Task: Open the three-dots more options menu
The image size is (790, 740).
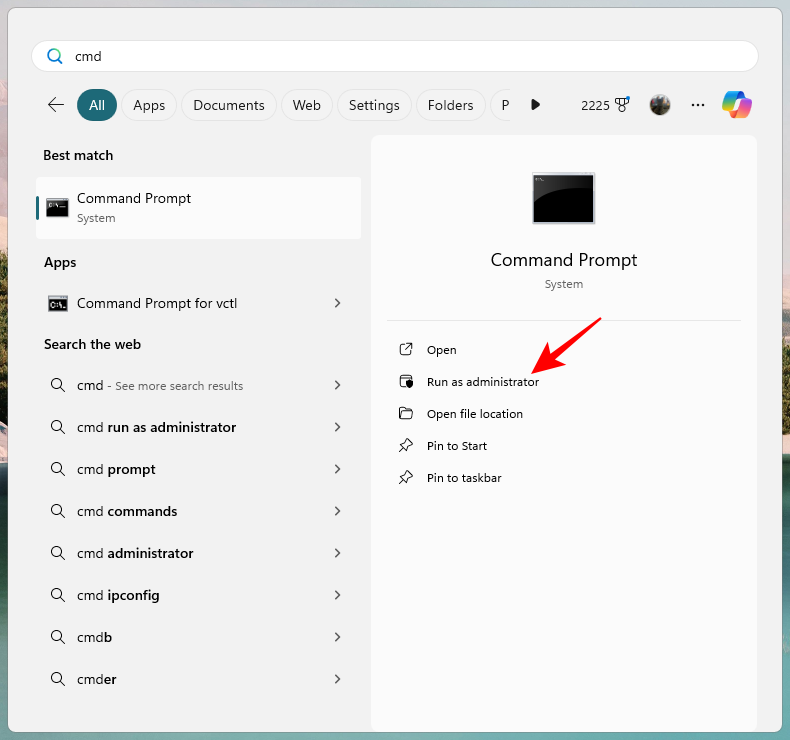Action: tap(698, 105)
